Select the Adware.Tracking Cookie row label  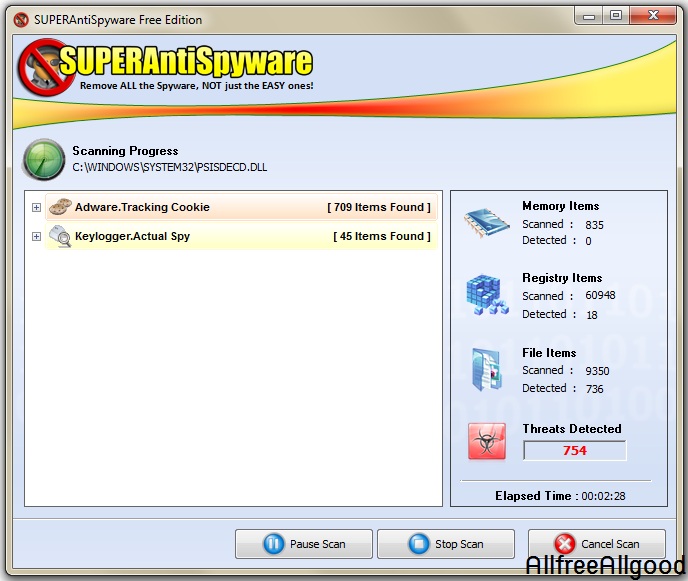tap(142, 207)
